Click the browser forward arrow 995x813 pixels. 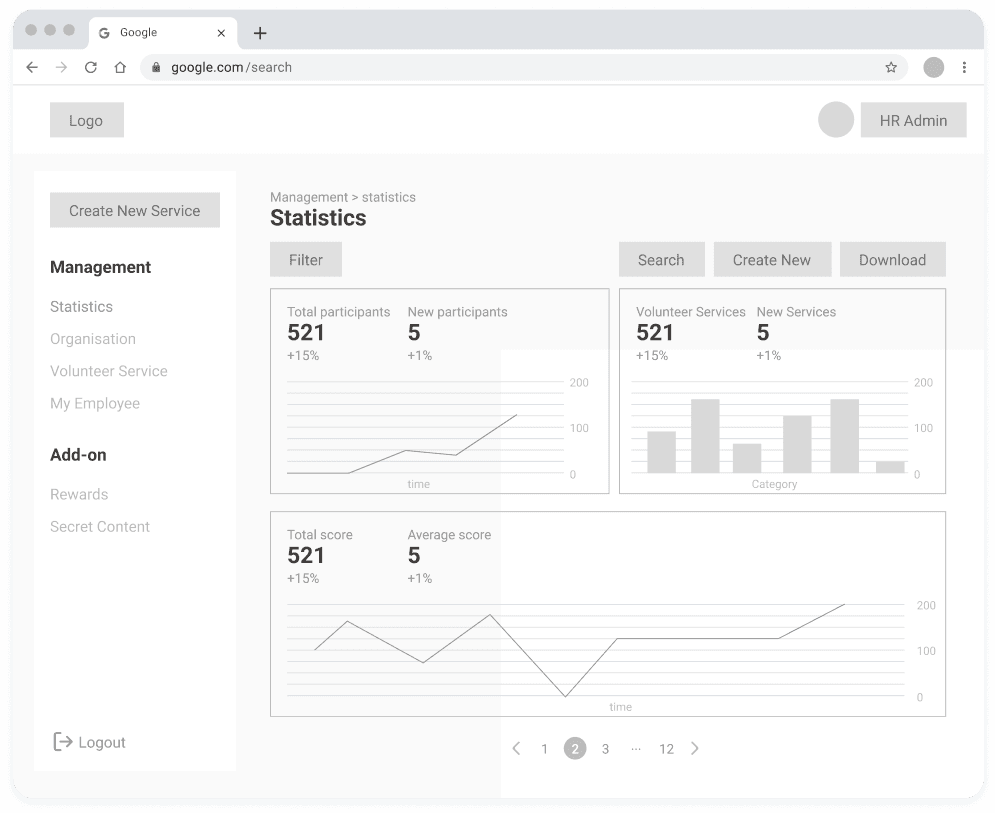click(x=62, y=67)
